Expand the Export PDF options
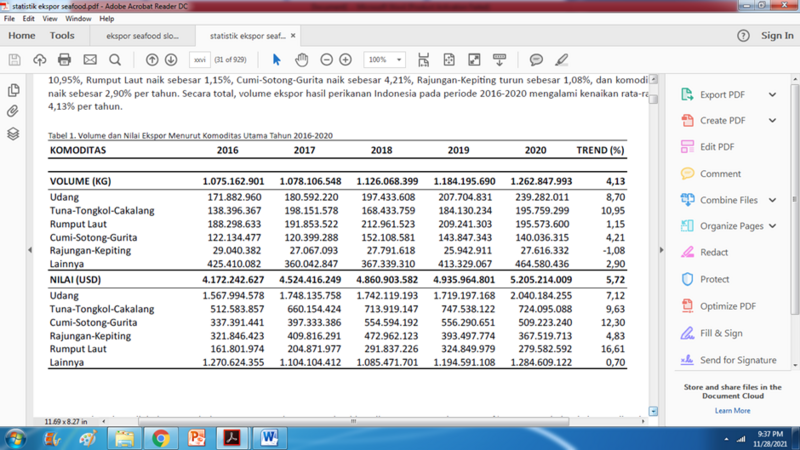Image resolution: width=800 pixels, height=450 pixels. tap(772, 95)
